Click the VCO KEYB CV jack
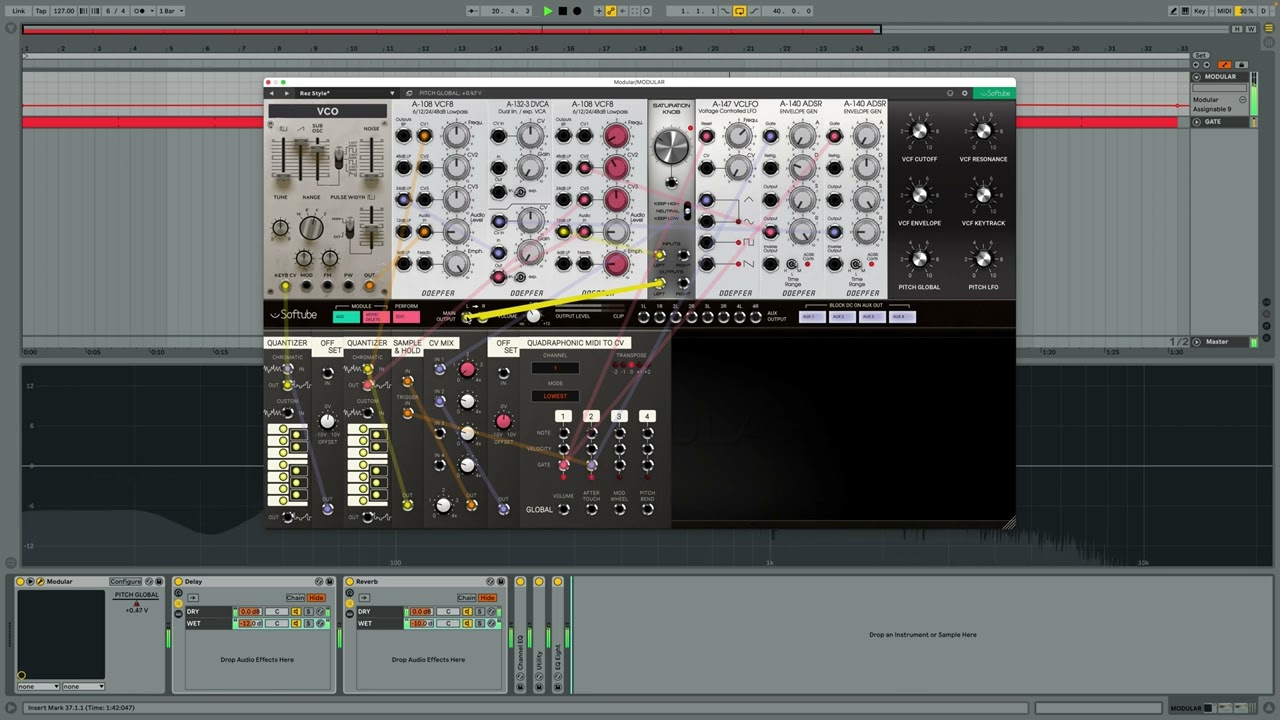The image size is (1280, 720). pyautogui.click(x=285, y=287)
